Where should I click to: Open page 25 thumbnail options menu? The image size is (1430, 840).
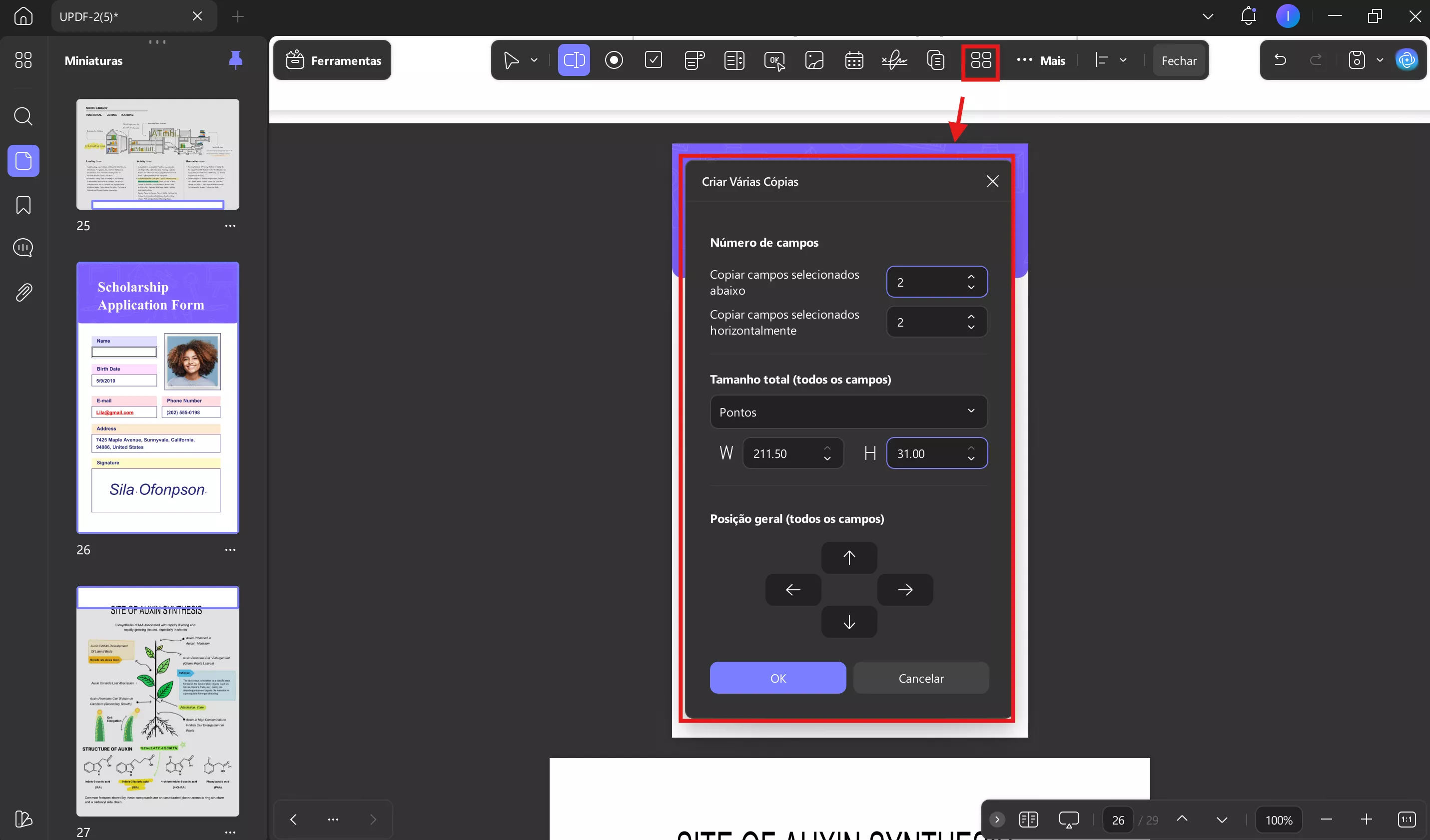(x=230, y=226)
